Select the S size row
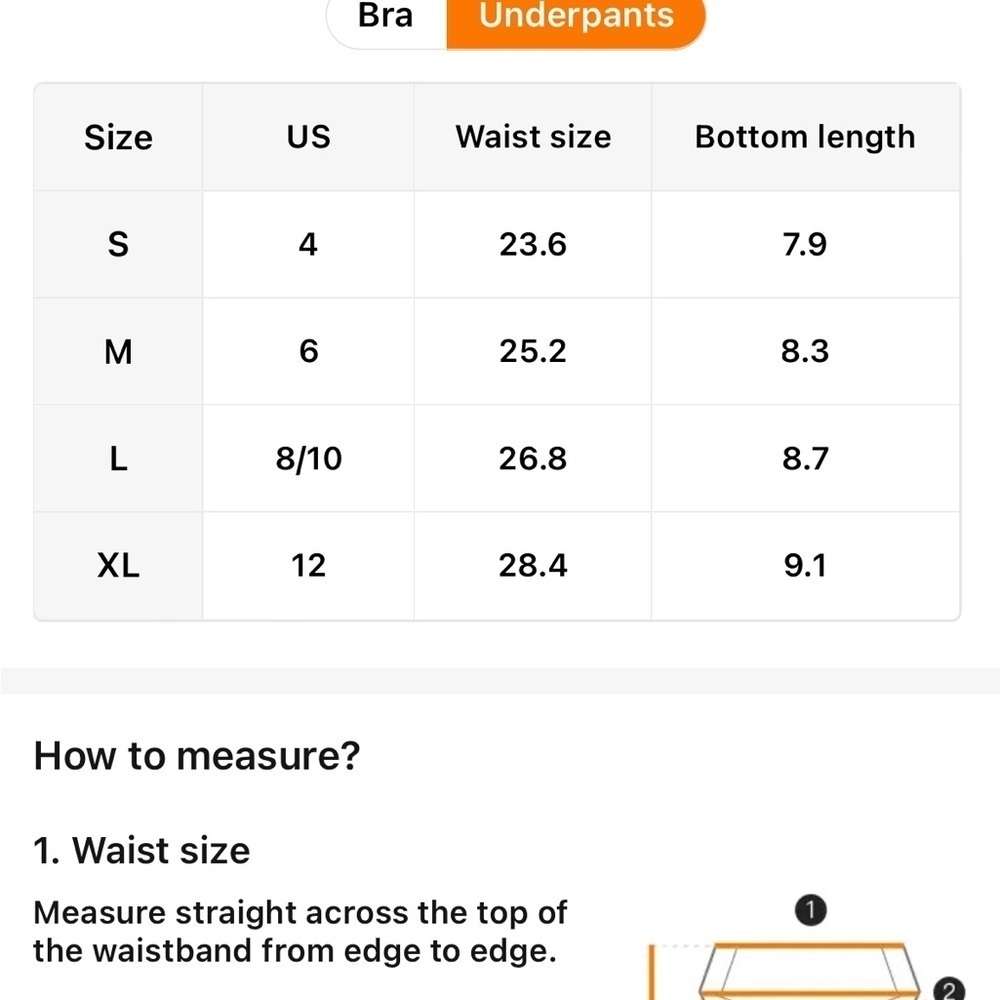 tap(497, 244)
